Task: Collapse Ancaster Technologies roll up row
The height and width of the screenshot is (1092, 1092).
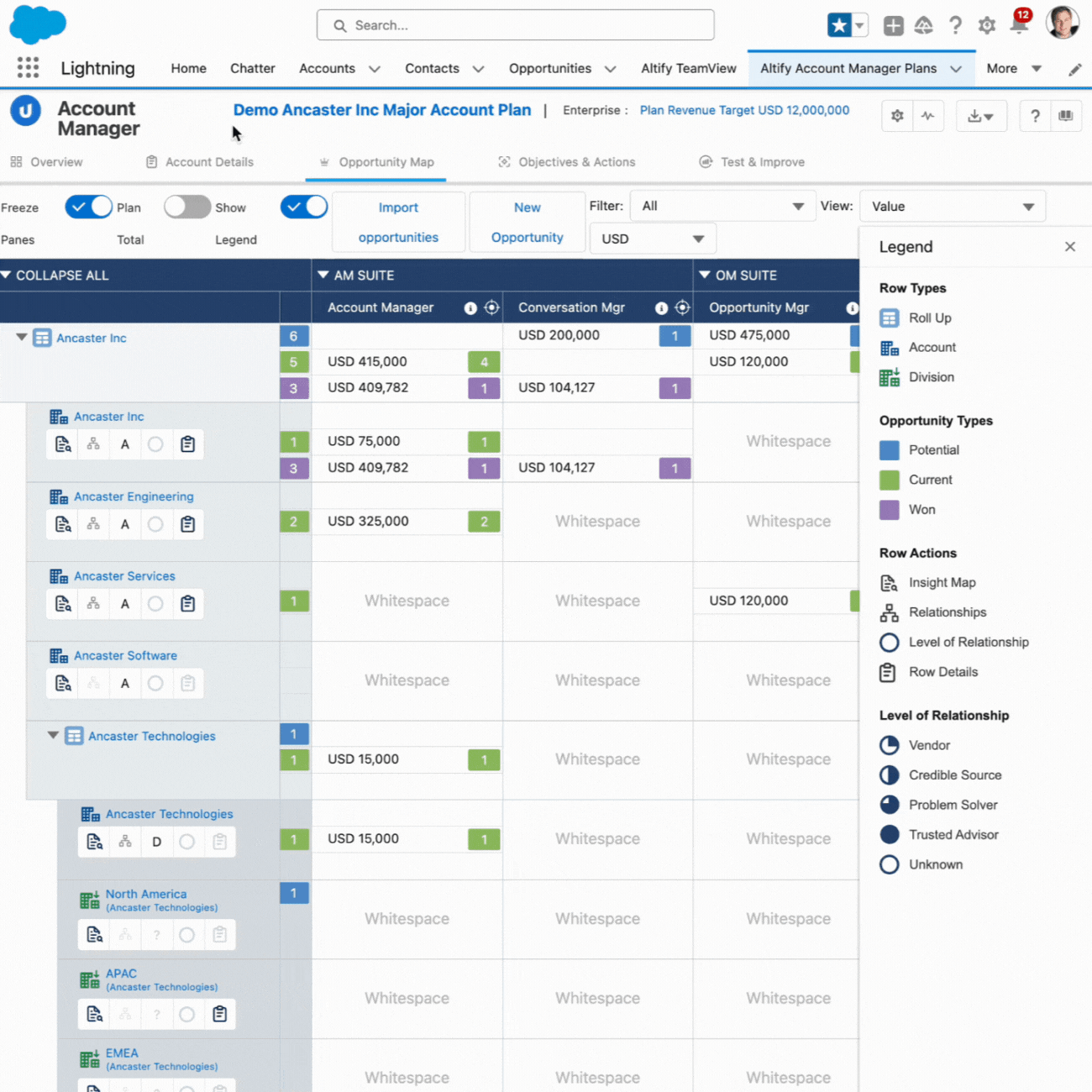Action: [53, 735]
